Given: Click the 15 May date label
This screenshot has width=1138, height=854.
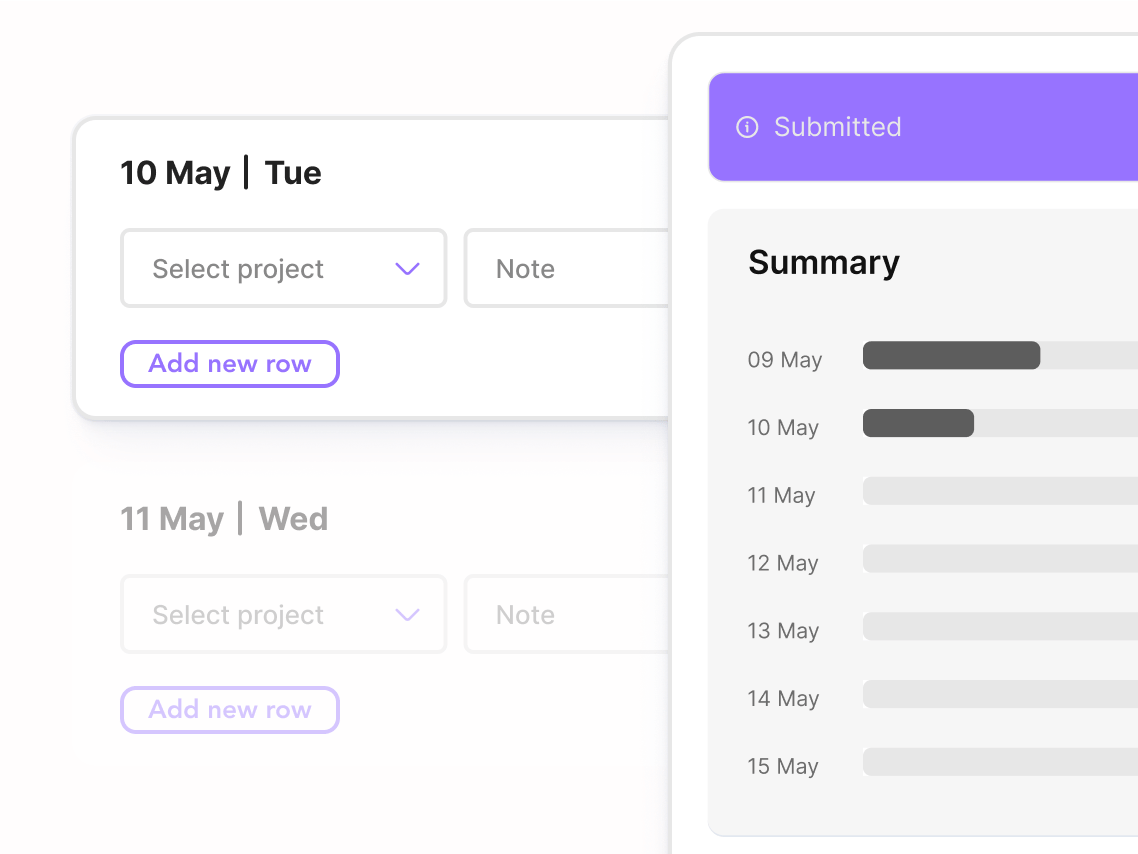Looking at the screenshot, I should [782, 766].
